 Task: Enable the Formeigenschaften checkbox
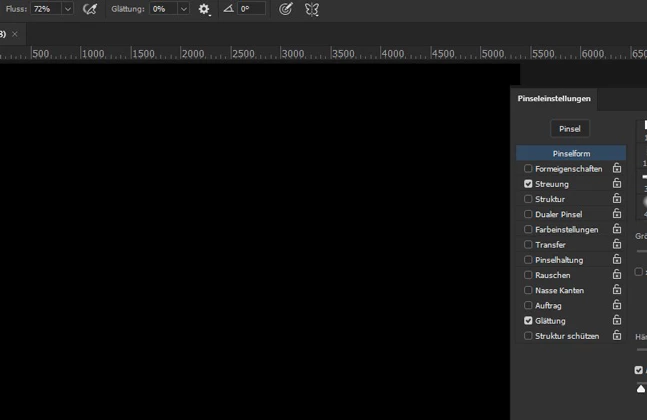click(528, 168)
